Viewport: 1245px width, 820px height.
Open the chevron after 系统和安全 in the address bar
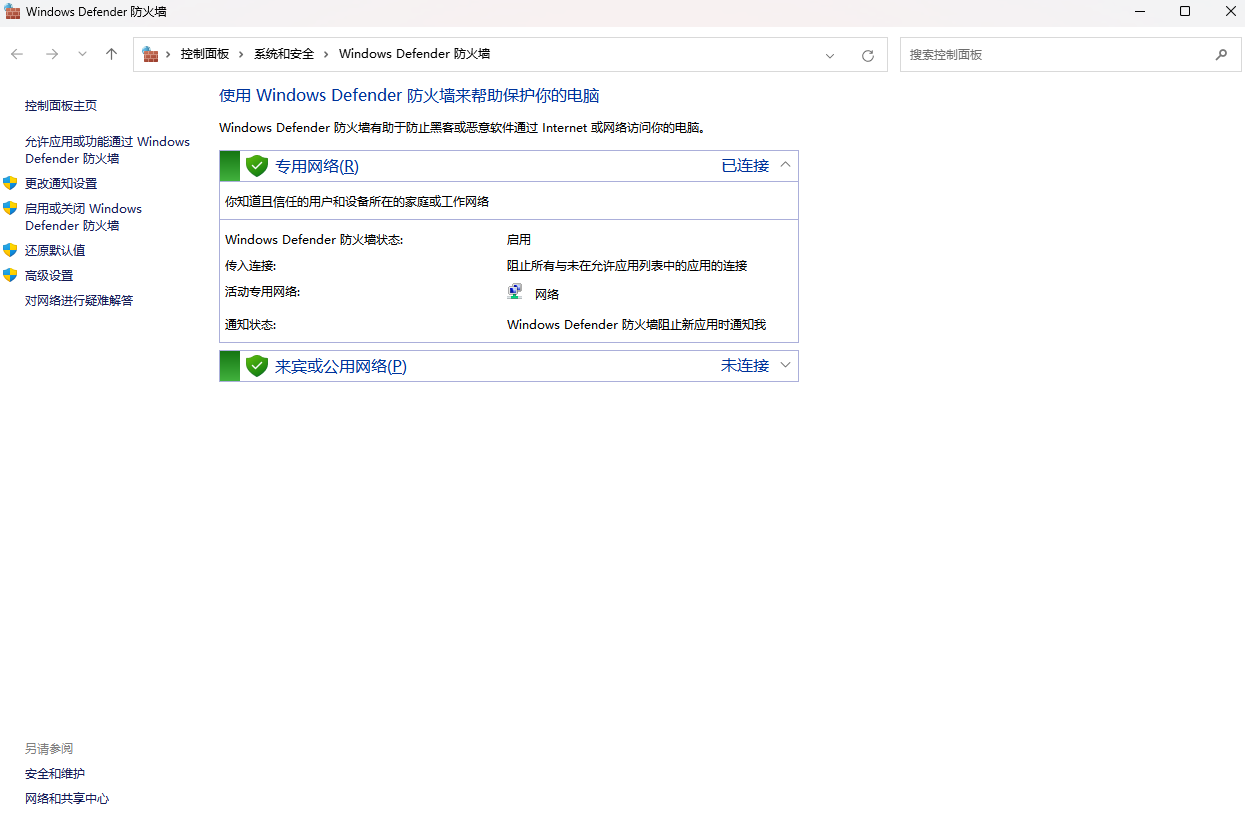[x=326, y=54]
